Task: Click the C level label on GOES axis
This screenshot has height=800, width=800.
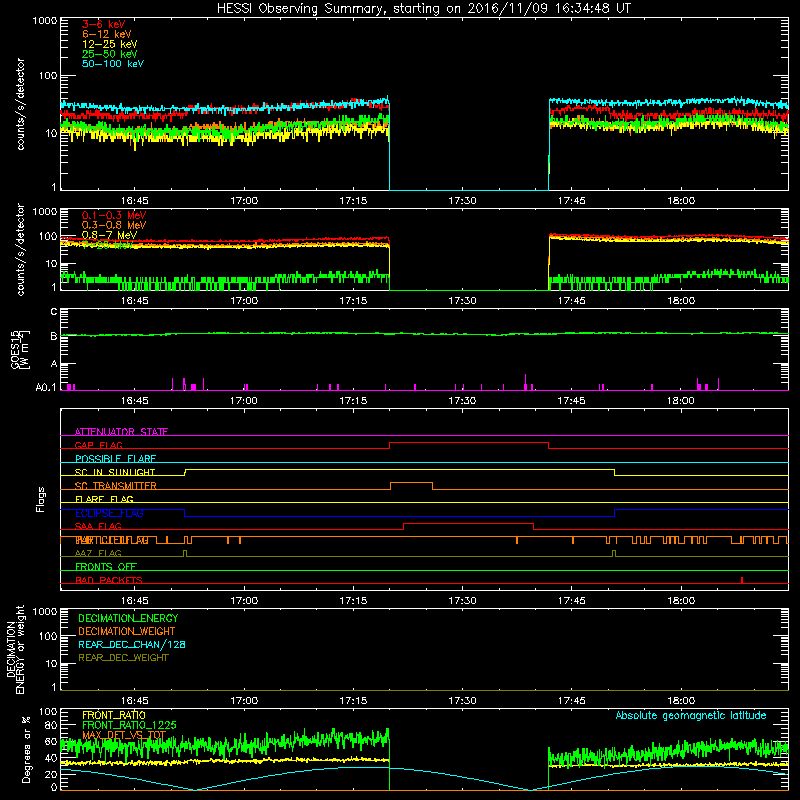Action: 54,311
